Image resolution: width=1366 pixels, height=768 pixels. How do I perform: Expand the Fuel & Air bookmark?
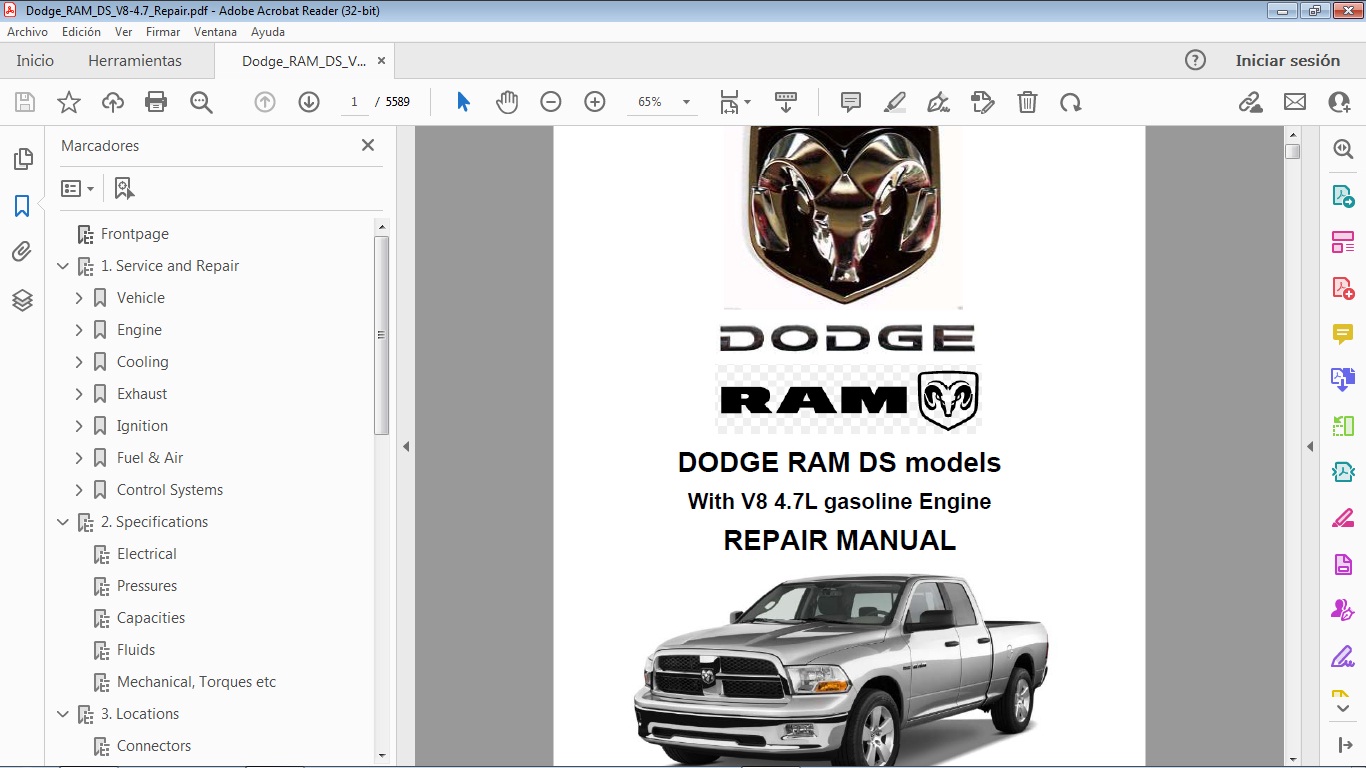point(79,458)
